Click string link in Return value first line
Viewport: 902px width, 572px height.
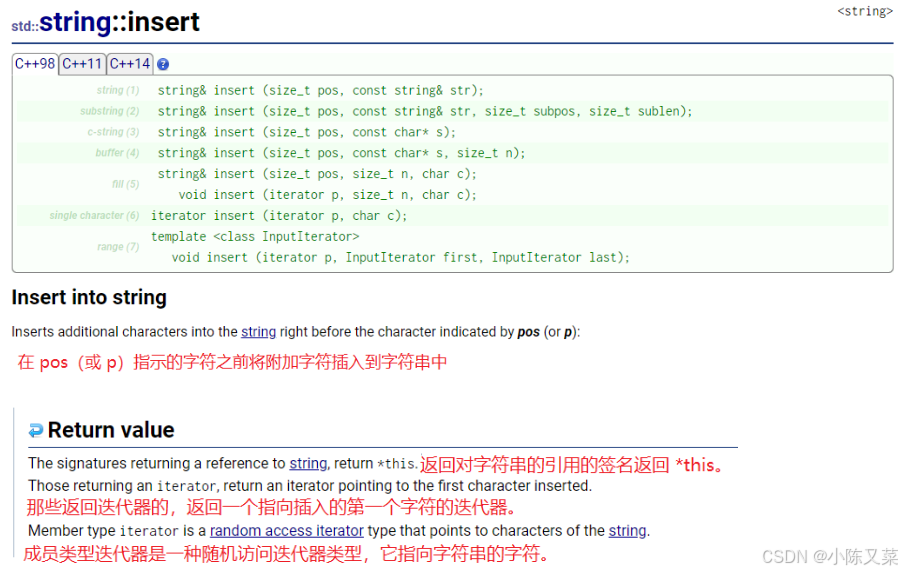point(308,463)
